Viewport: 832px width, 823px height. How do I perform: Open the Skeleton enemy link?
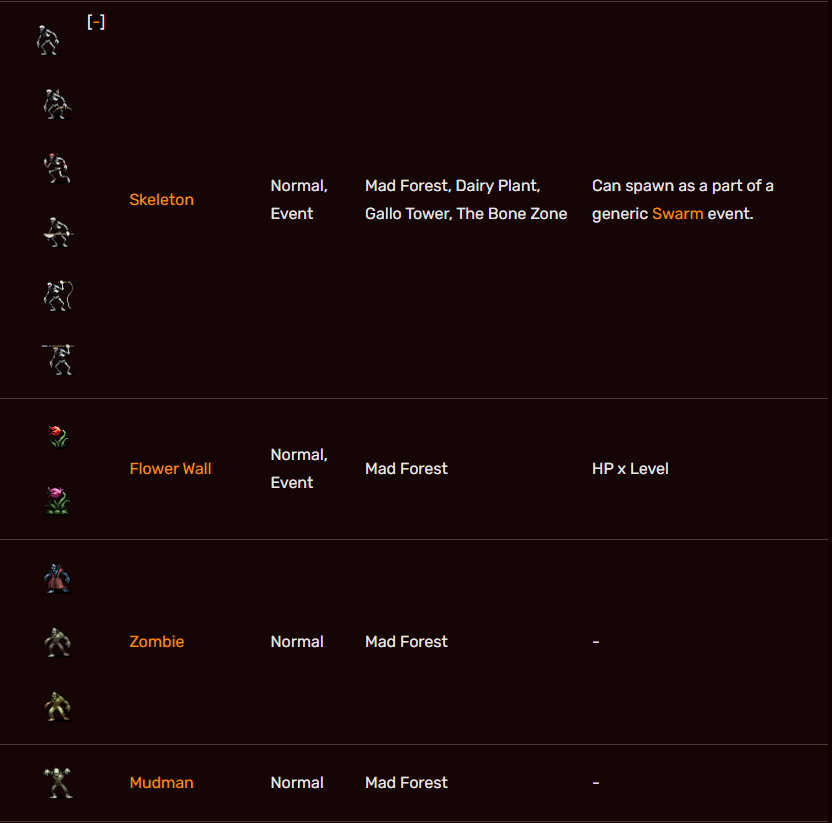161,200
